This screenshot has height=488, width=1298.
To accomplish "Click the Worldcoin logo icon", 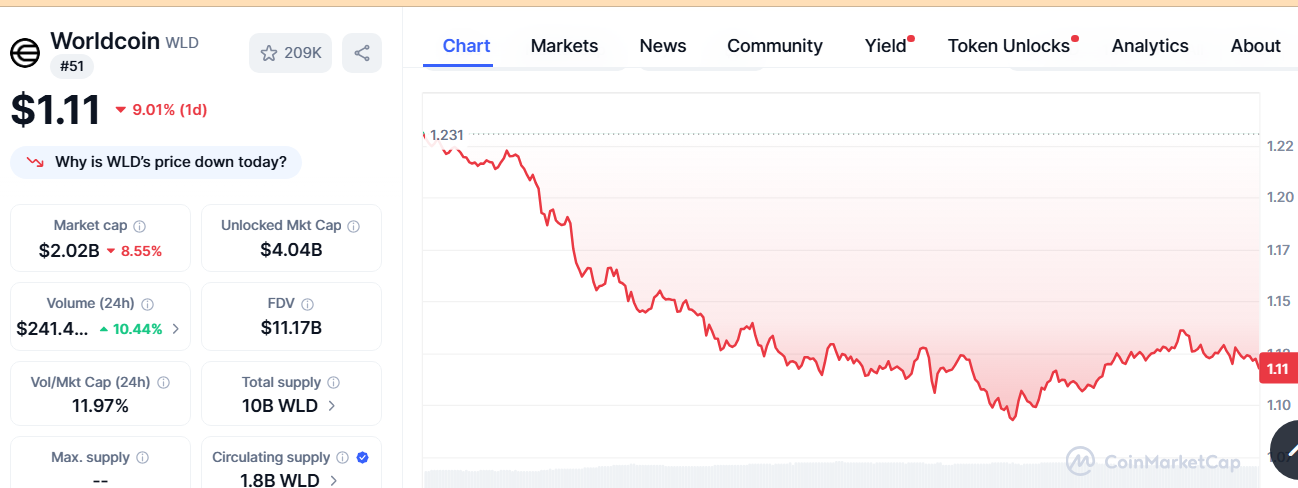I will coord(25,52).
